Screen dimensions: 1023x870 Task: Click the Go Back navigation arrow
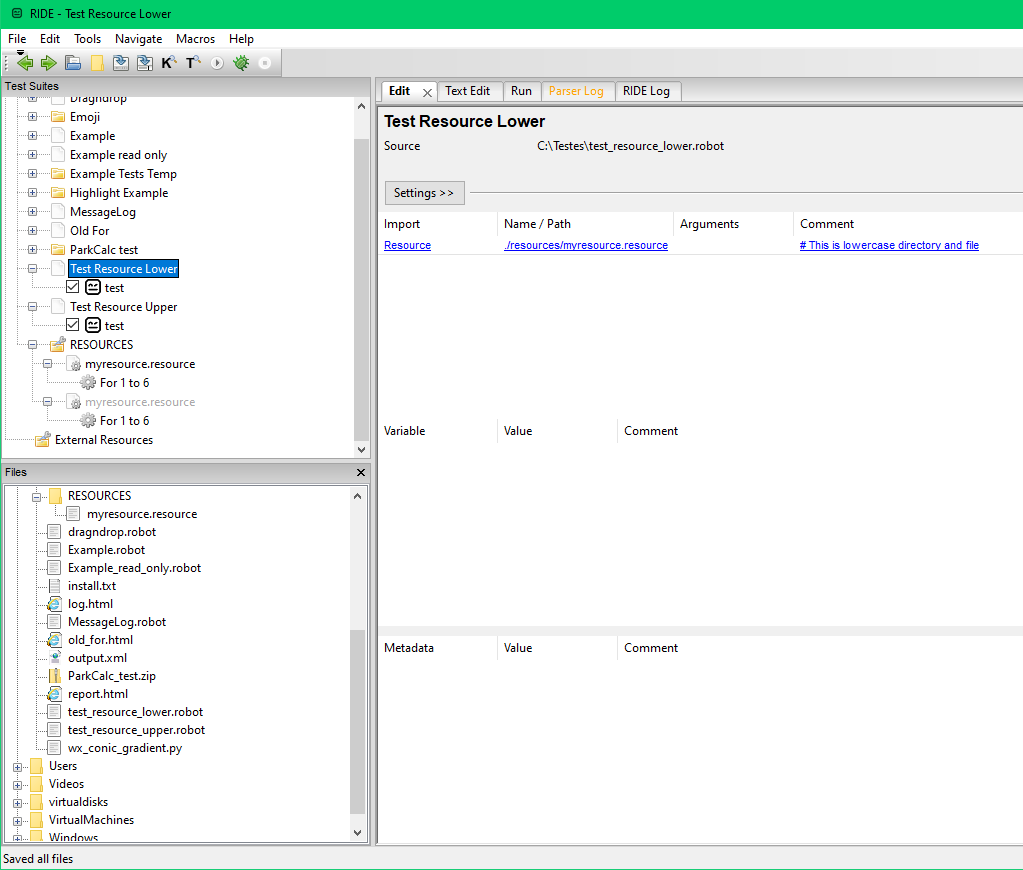point(24,62)
